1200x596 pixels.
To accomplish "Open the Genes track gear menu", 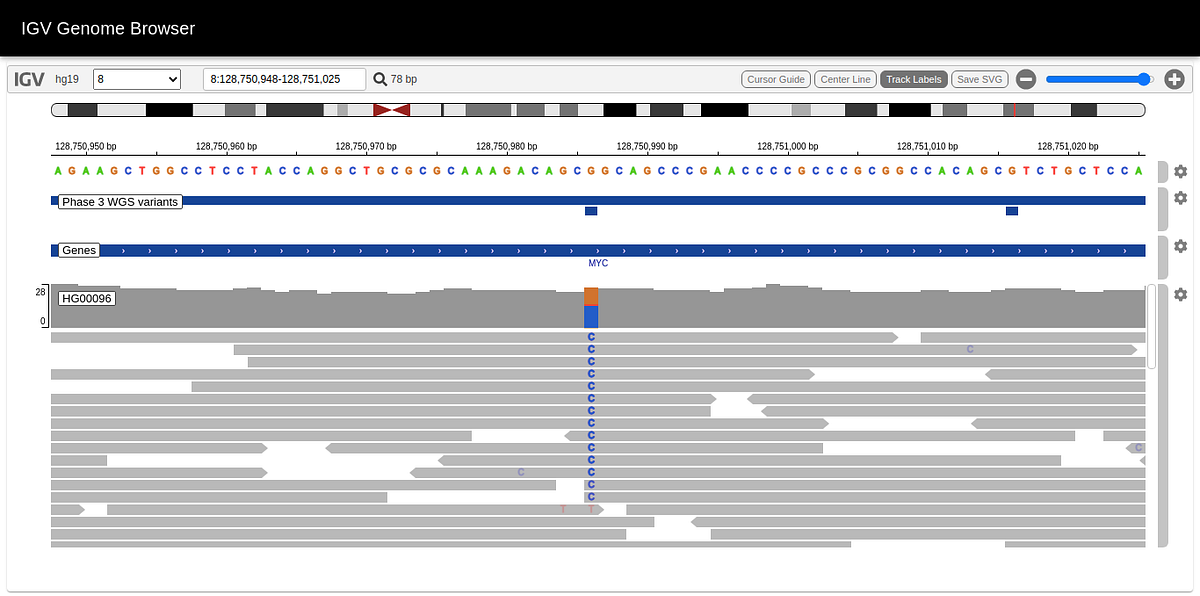I will [x=1181, y=245].
